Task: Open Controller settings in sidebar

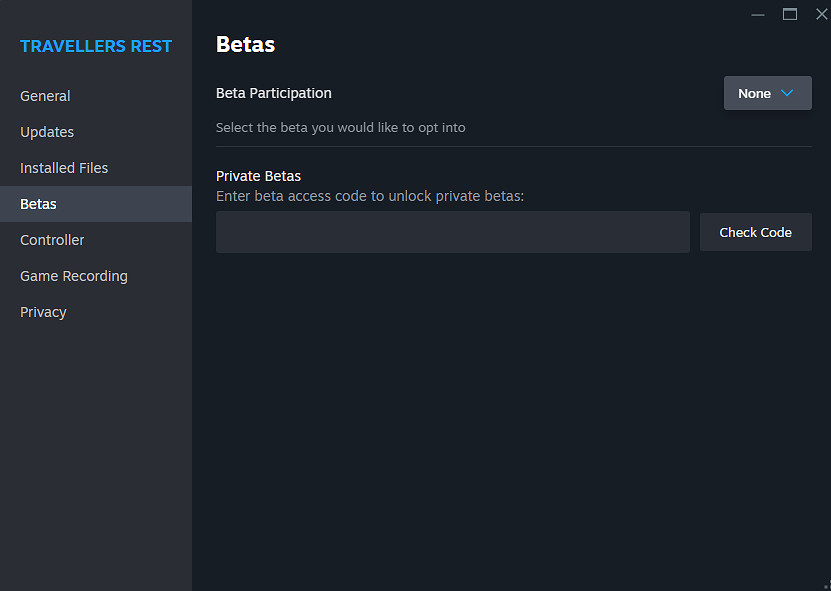Action: click(x=52, y=240)
